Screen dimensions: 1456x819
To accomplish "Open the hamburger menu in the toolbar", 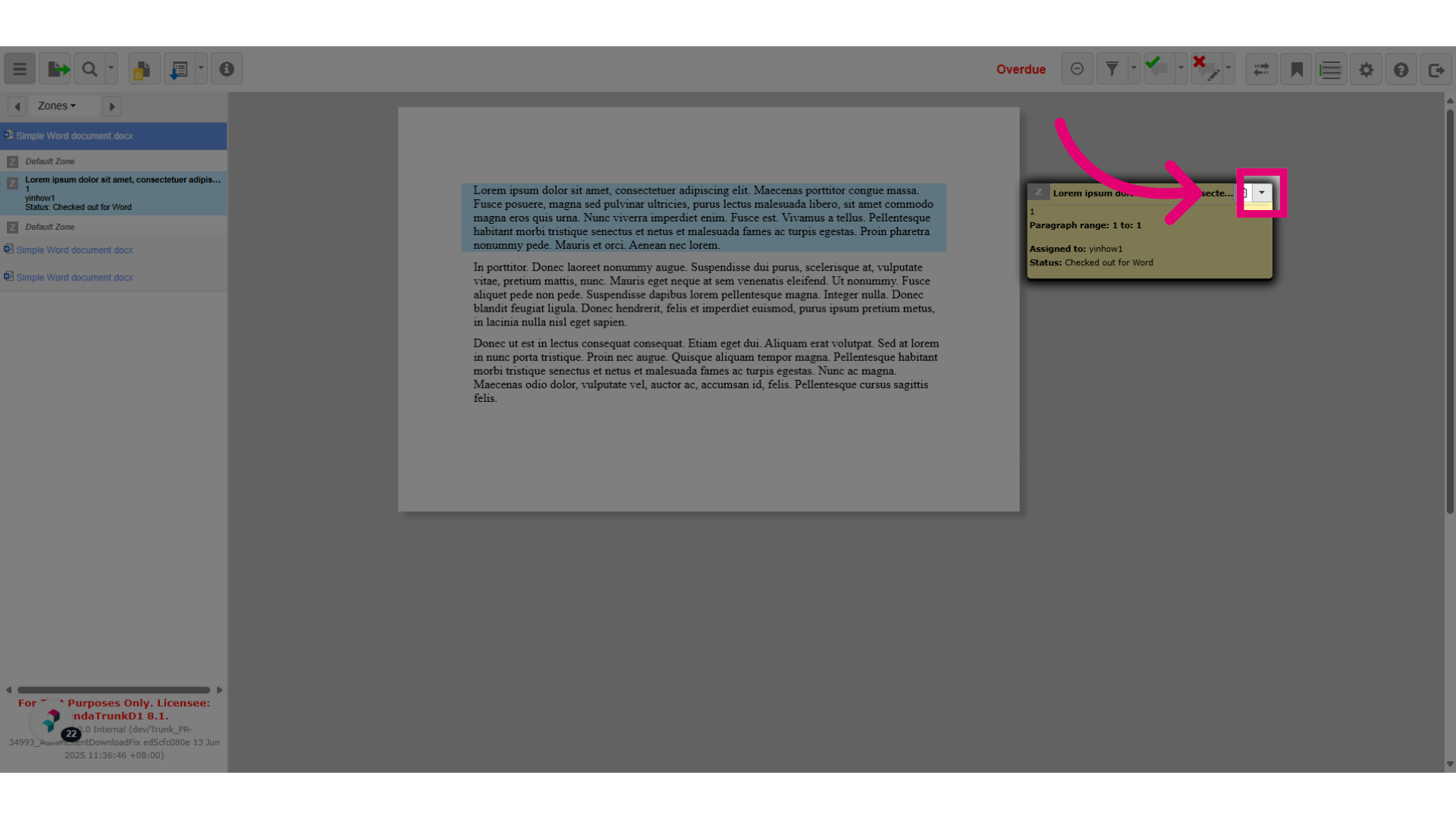I will pyautogui.click(x=20, y=69).
